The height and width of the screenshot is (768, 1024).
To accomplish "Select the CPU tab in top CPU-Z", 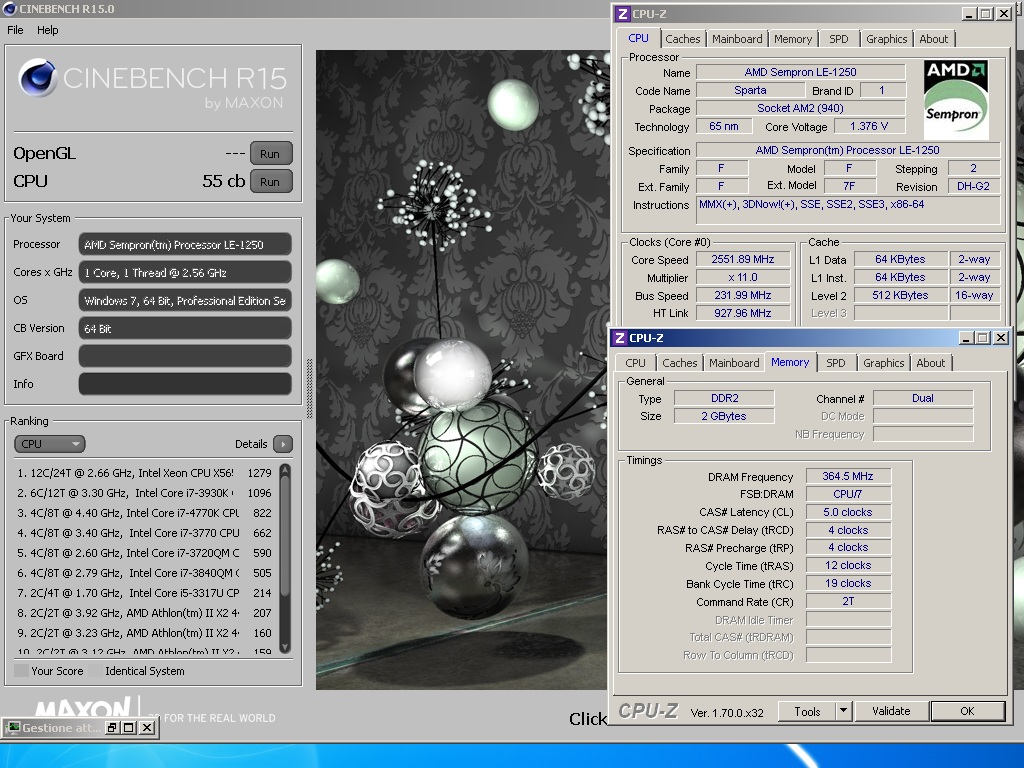I will (x=638, y=38).
